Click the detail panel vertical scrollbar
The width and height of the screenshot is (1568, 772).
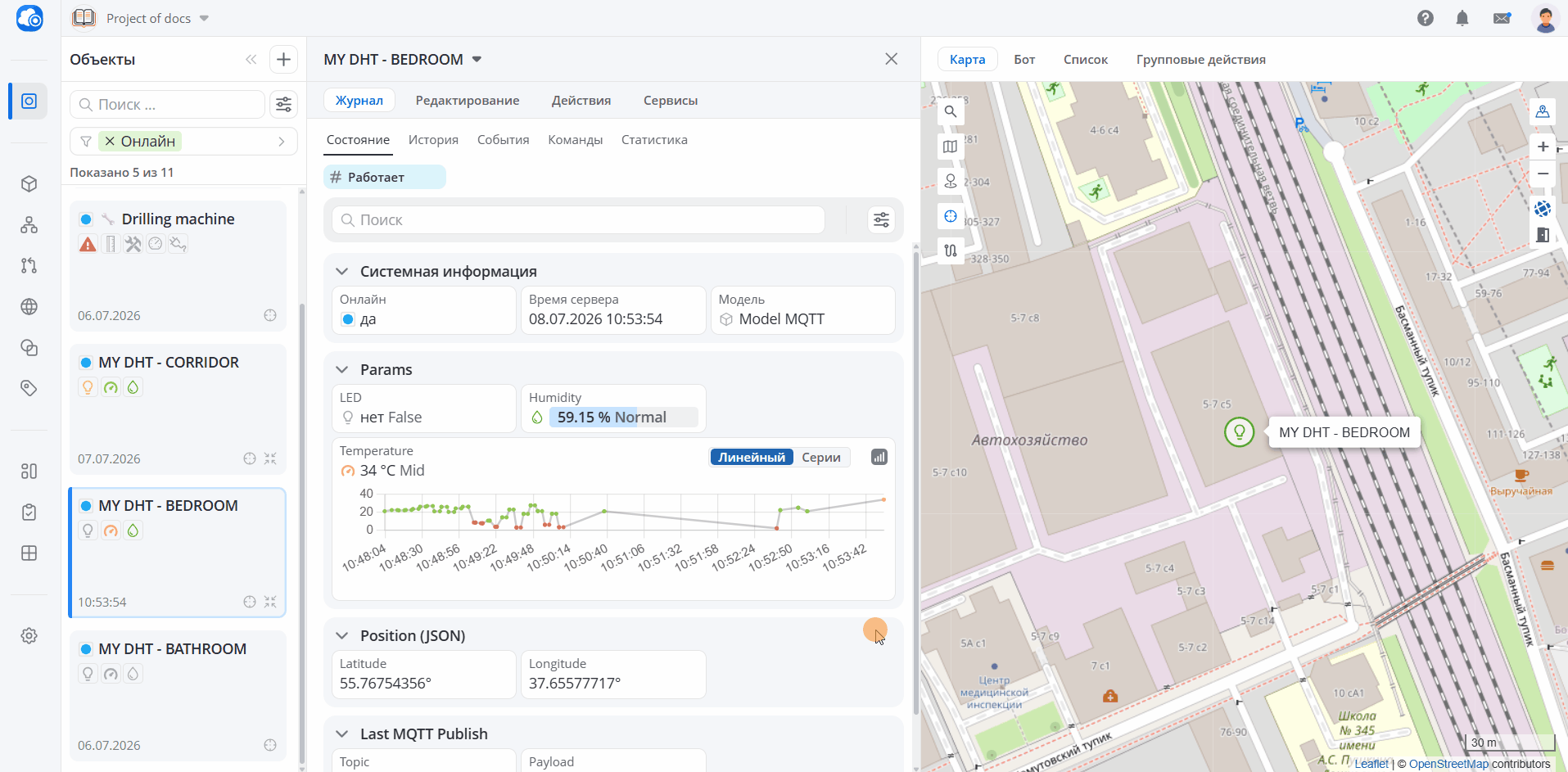pos(916,483)
